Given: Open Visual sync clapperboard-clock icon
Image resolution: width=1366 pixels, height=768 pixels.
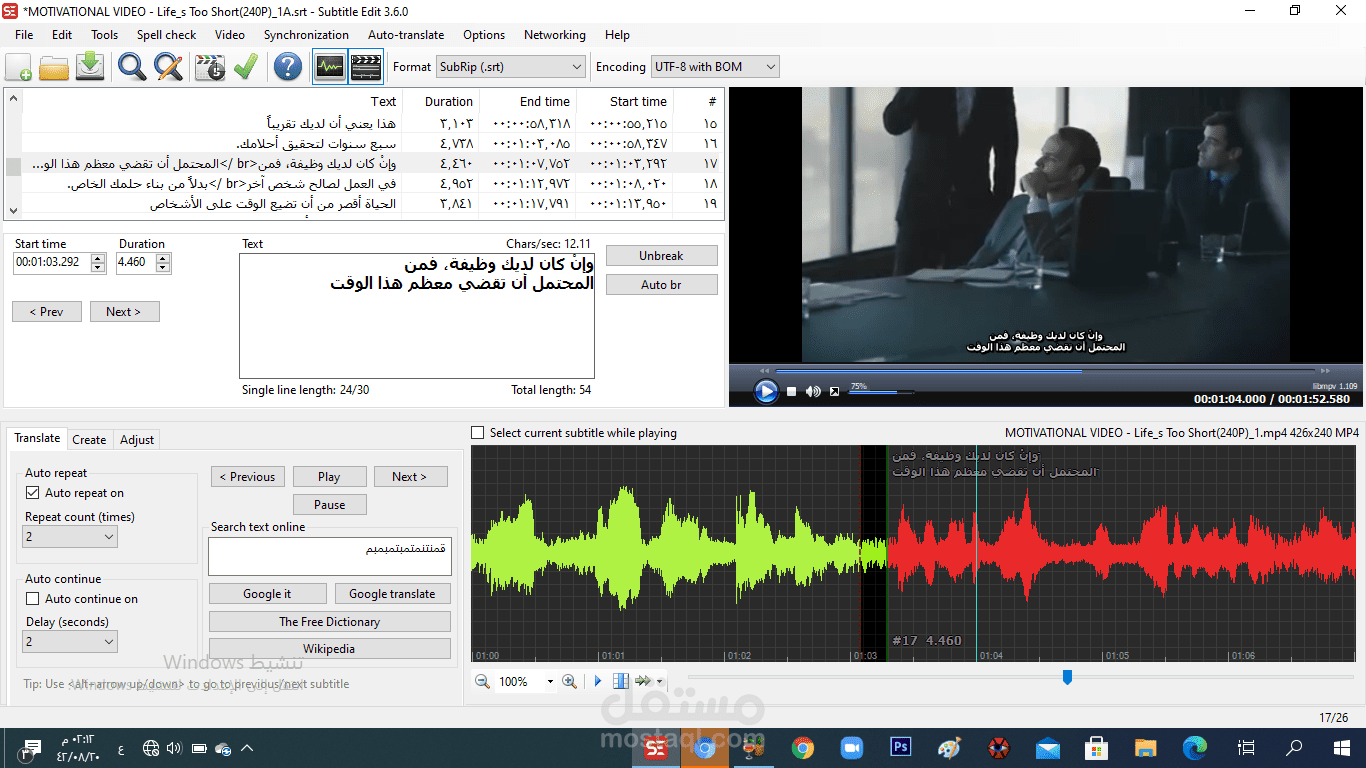Looking at the screenshot, I should [210, 67].
